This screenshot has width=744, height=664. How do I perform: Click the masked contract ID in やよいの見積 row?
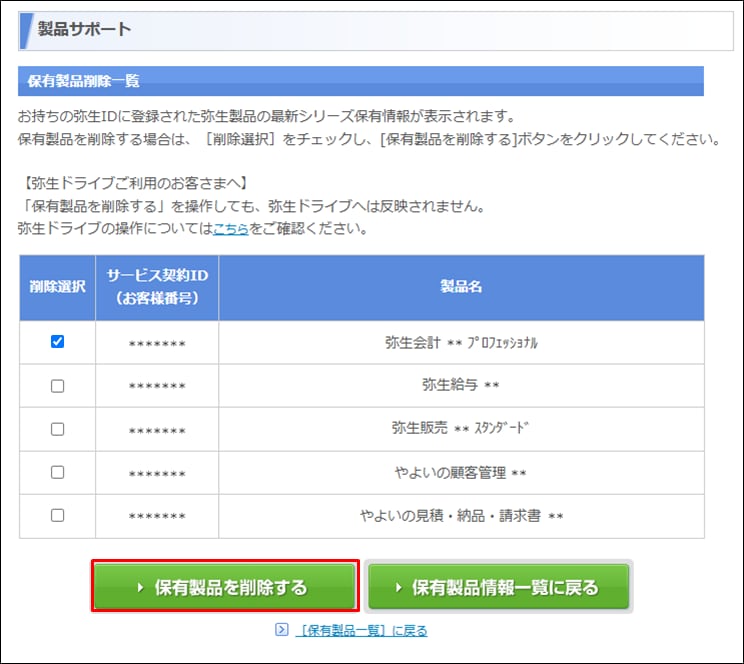point(157,516)
